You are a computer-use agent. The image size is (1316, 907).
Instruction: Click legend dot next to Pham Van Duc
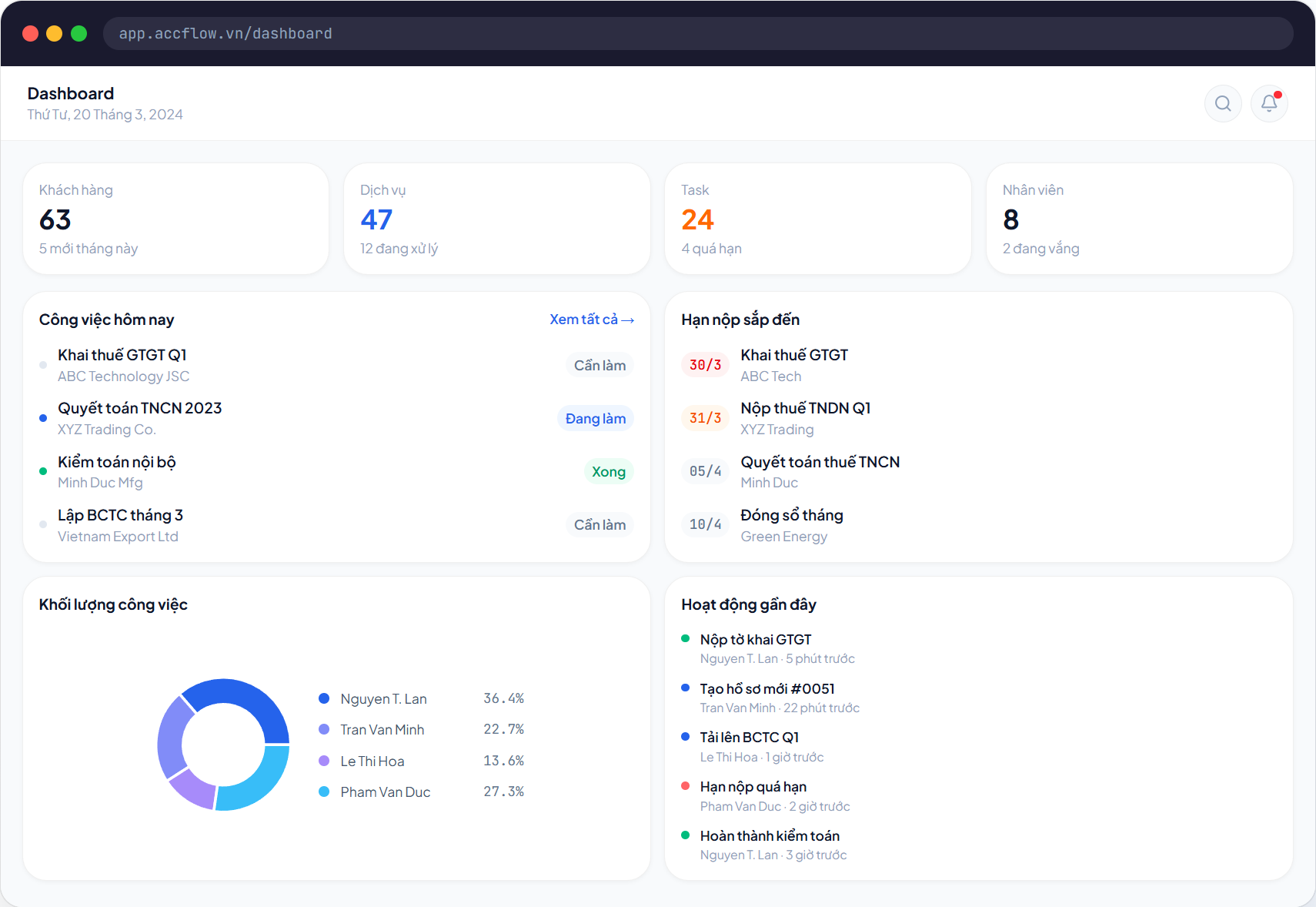tap(324, 792)
